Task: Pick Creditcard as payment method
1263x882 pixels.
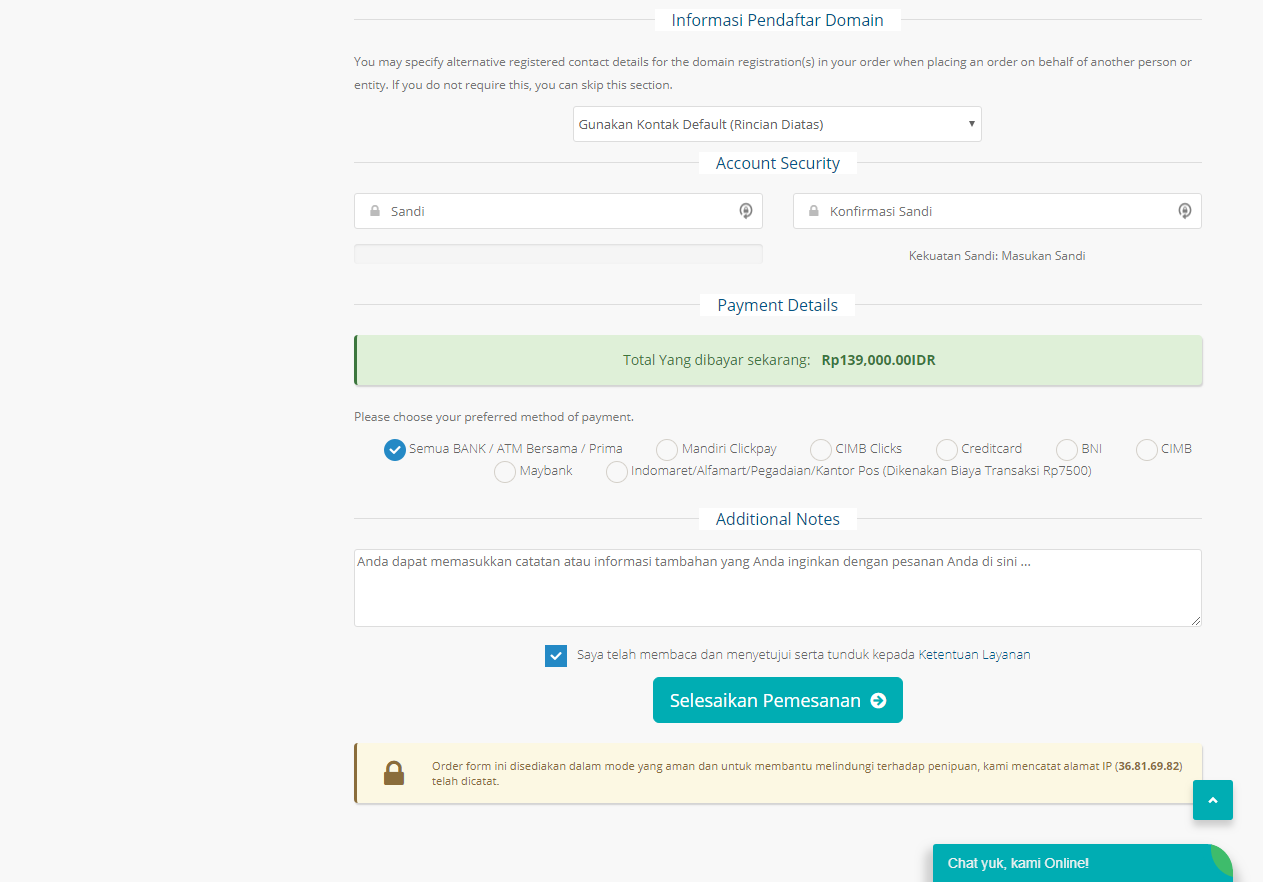Action: click(947, 450)
